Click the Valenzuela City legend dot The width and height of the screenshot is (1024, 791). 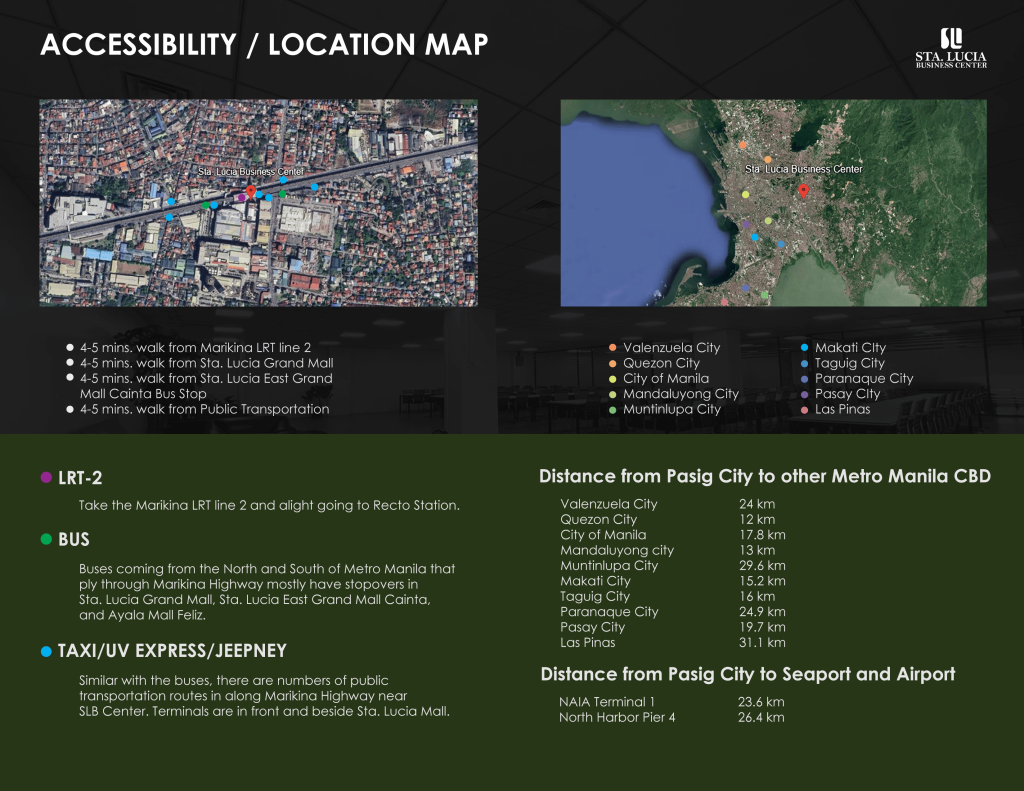(613, 347)
